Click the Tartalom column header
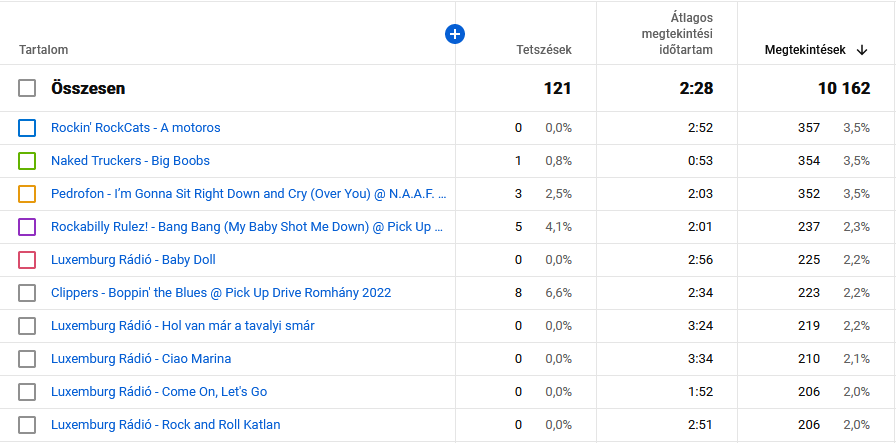 [43, 50]
